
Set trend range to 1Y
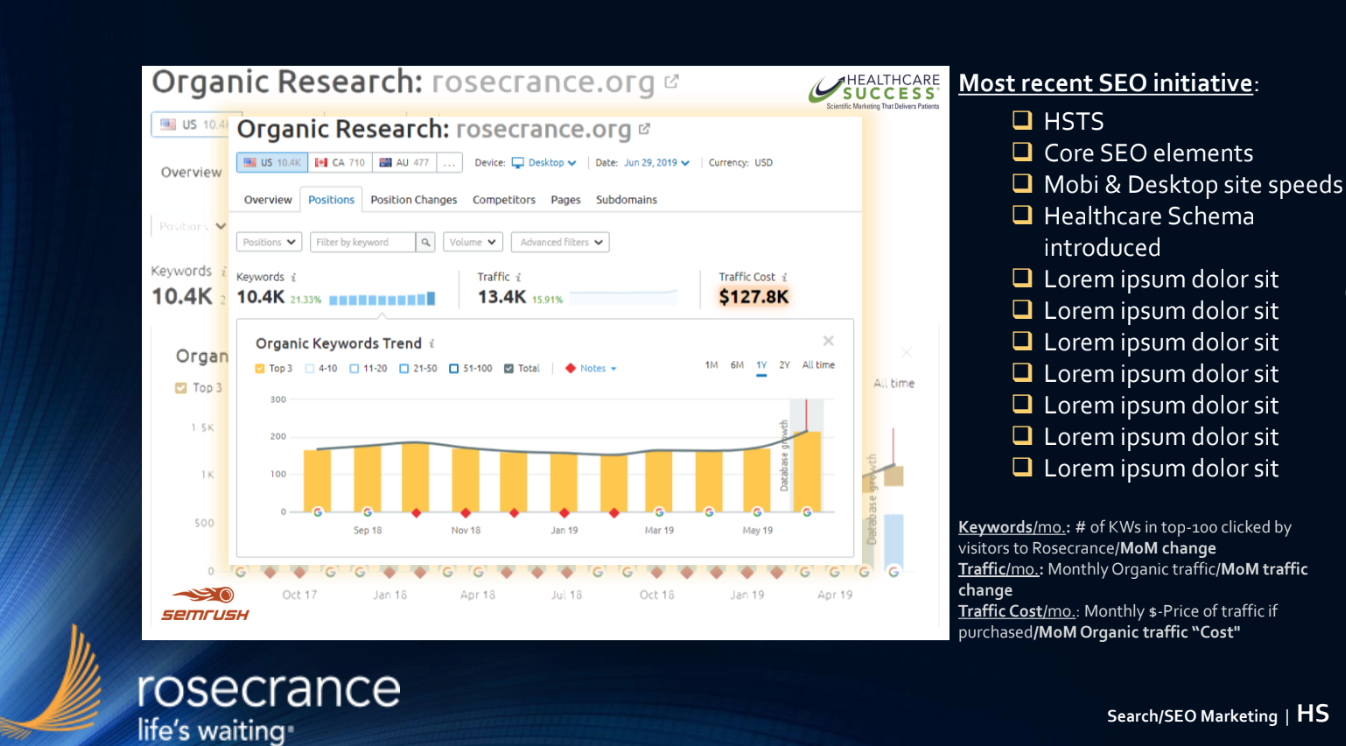click(761, 365)
